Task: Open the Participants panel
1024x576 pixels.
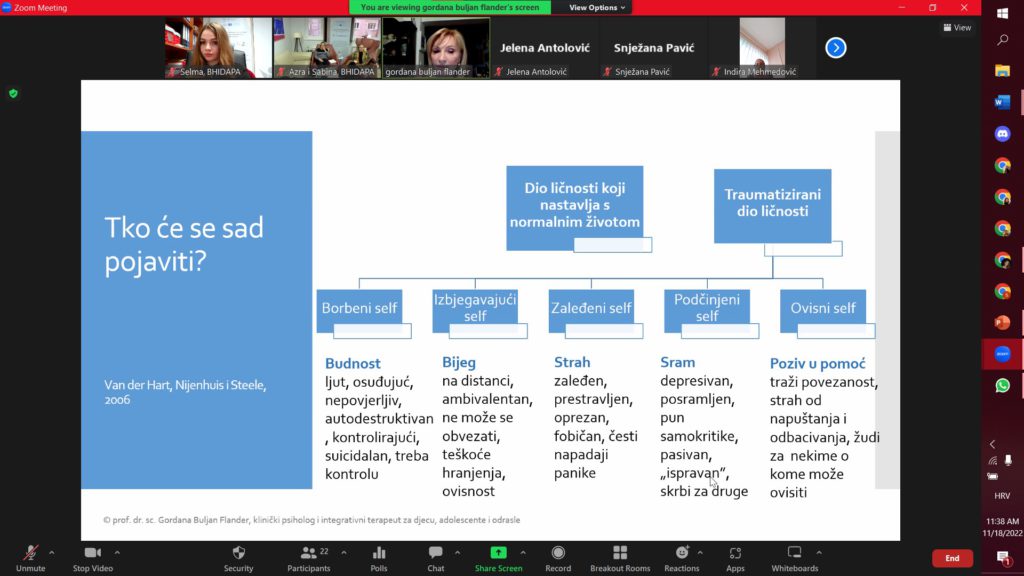Action: pyautogui.click(x=308, y=557)
